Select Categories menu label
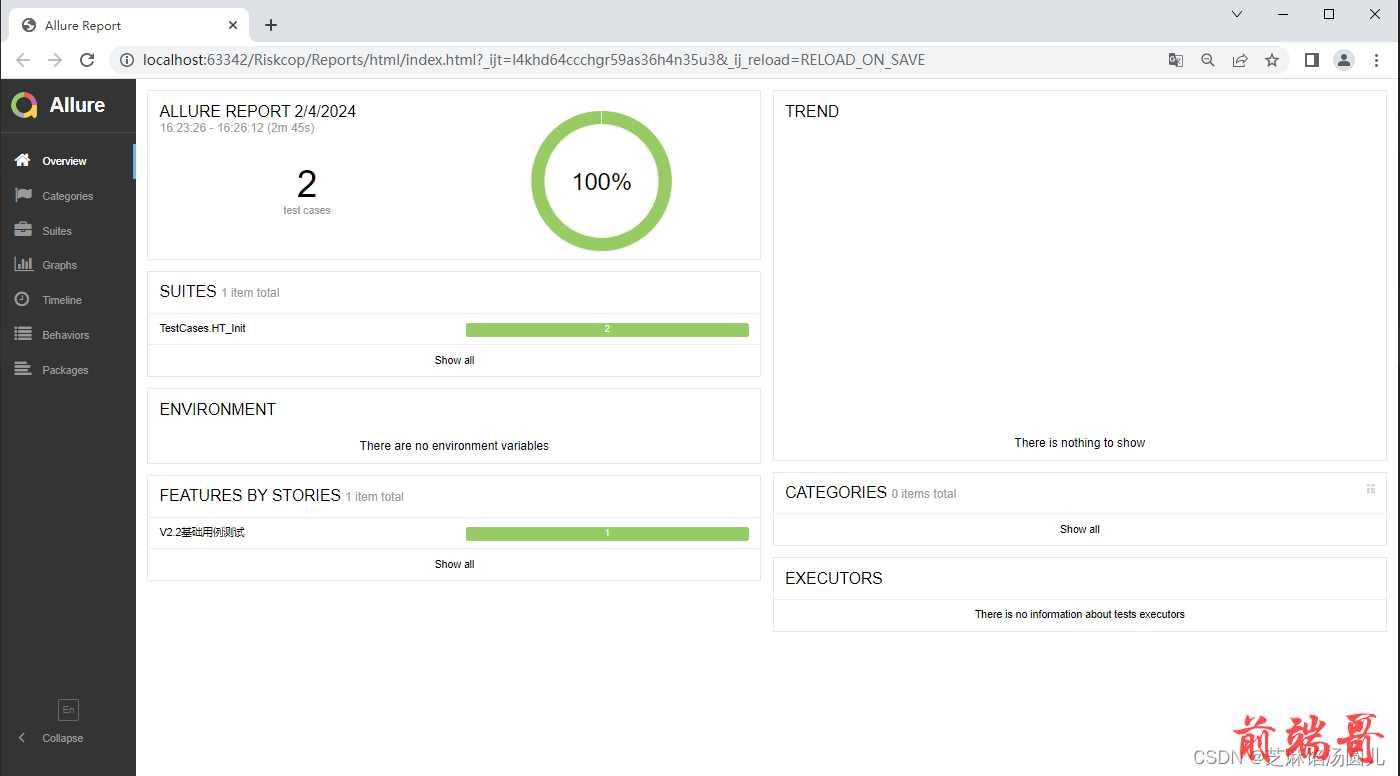This screenshot has height=776, width=1400. click(x=68, y=196)
